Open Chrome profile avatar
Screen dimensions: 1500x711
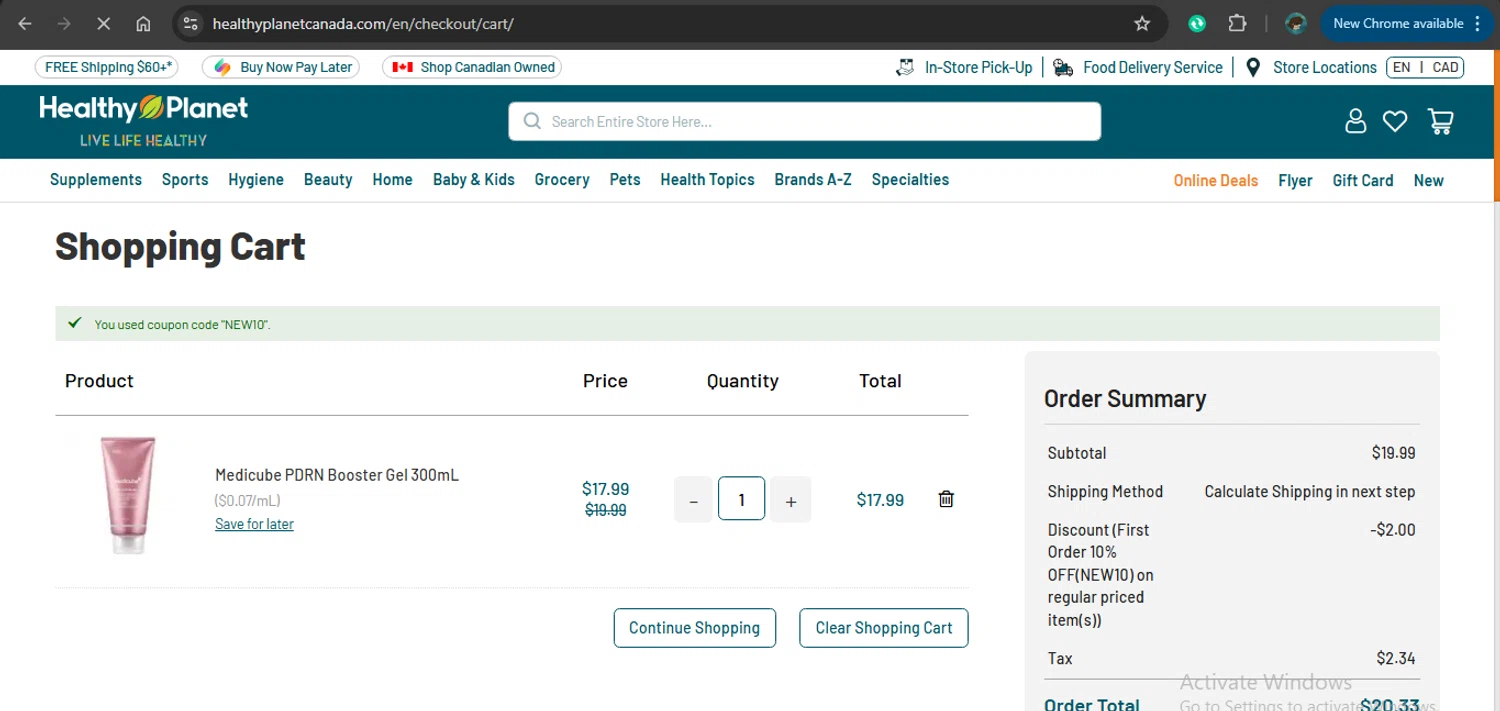(1296, 23)
